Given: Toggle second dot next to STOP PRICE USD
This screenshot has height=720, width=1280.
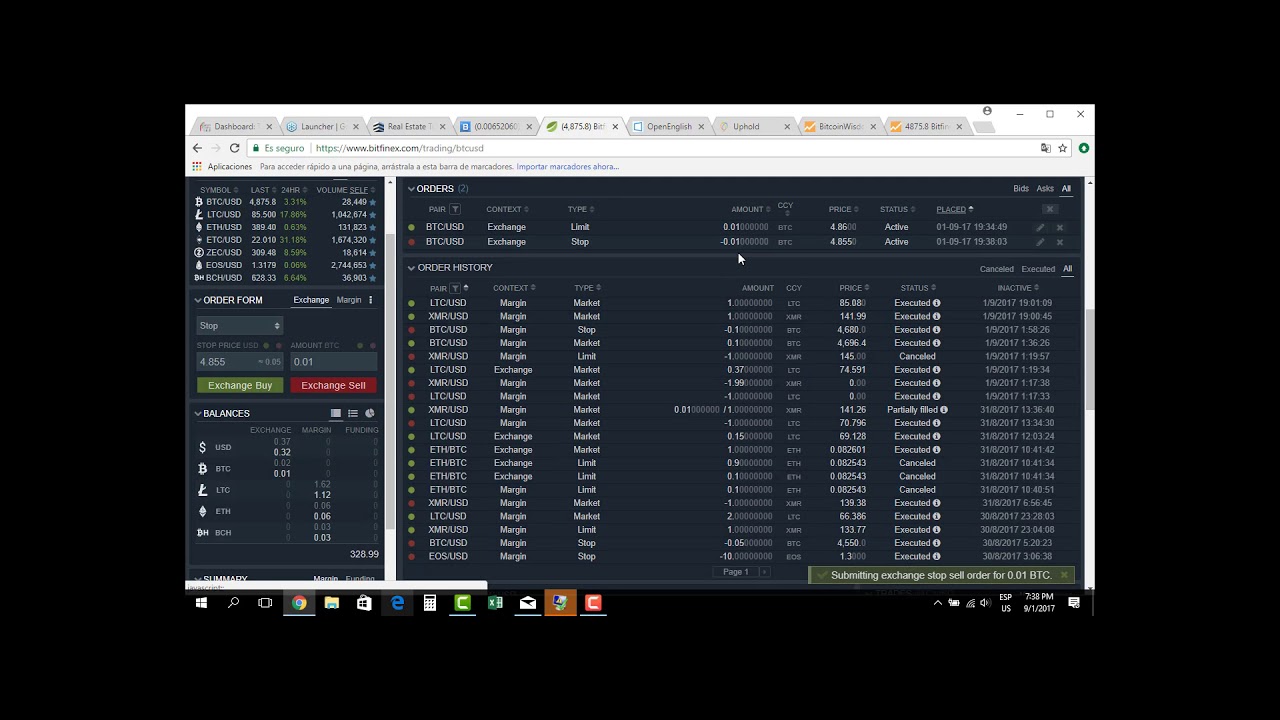Looking at the screenshot, I should coord(278,346).
